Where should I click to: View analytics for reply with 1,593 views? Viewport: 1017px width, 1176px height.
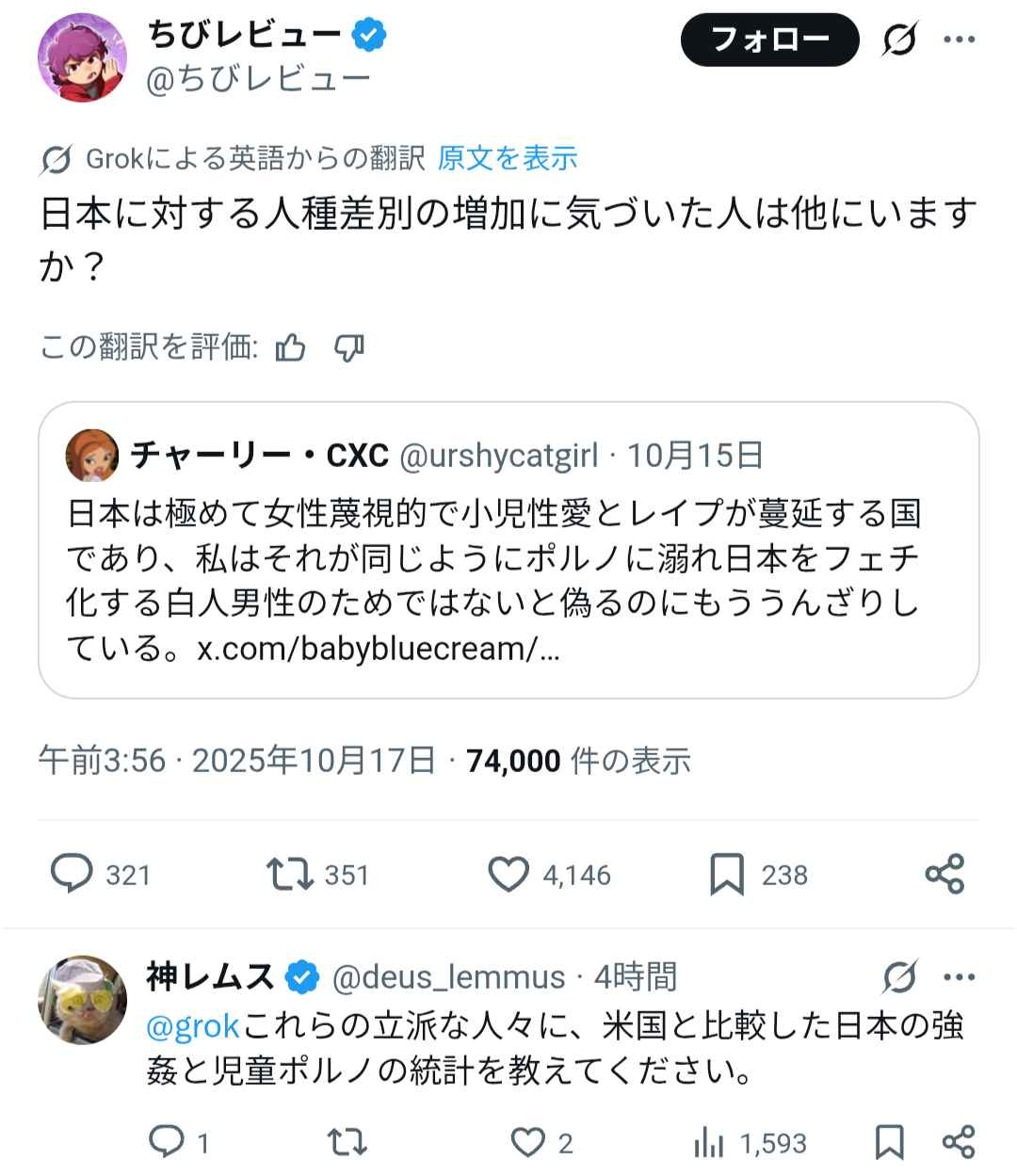coord(708,1143)
